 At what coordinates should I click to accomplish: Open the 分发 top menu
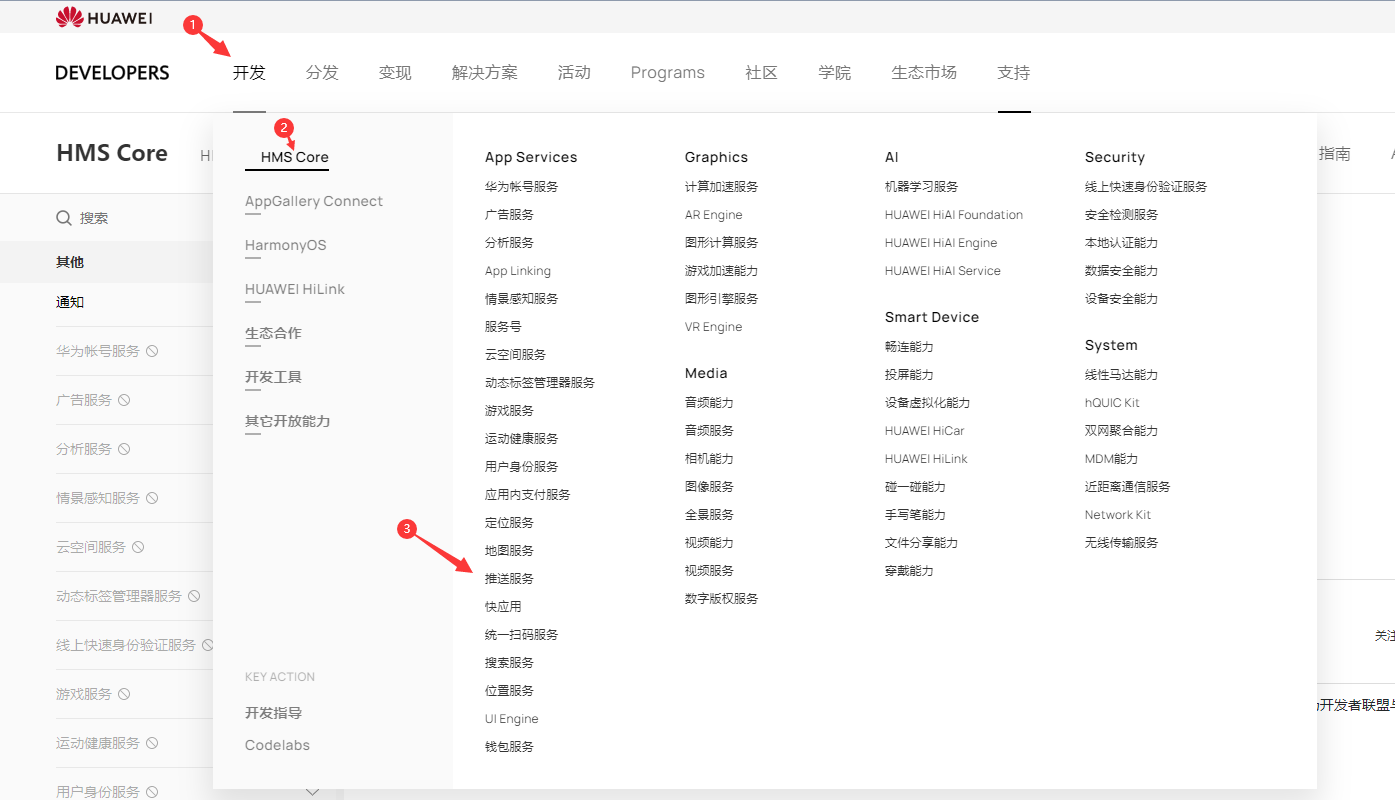[x=322, y=72]
